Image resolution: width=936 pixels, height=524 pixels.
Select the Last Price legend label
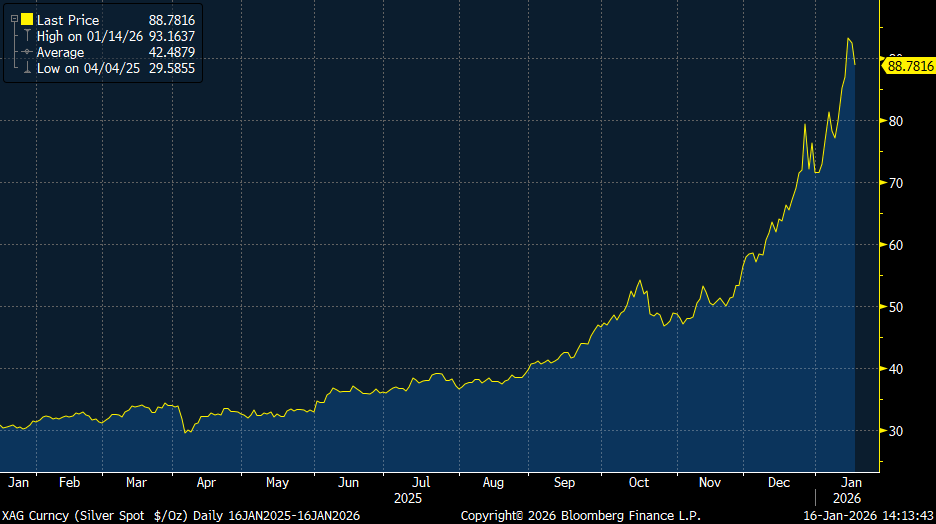pyautogui.click(x=68, y=19)
